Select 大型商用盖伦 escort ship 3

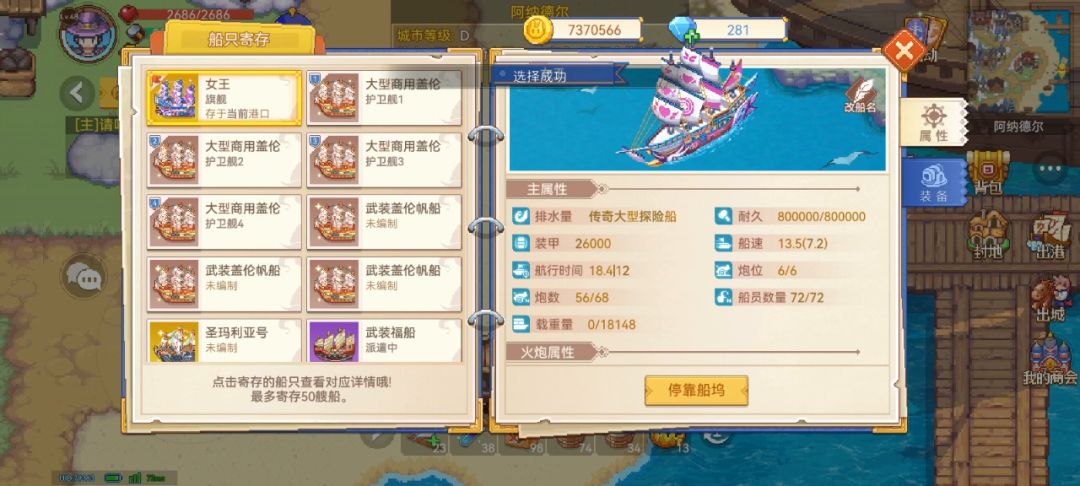click(384, 160)
